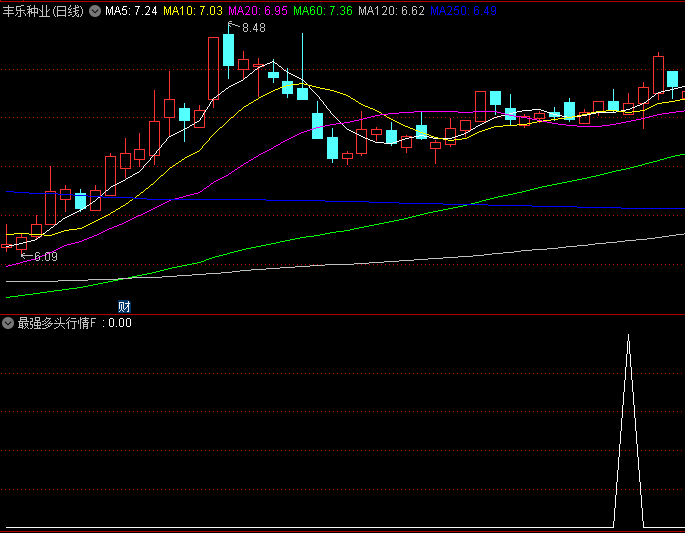This screenshot has width=685, height=533.
Task: Click the 8.48 high price marker
Action: pos(254,28)
